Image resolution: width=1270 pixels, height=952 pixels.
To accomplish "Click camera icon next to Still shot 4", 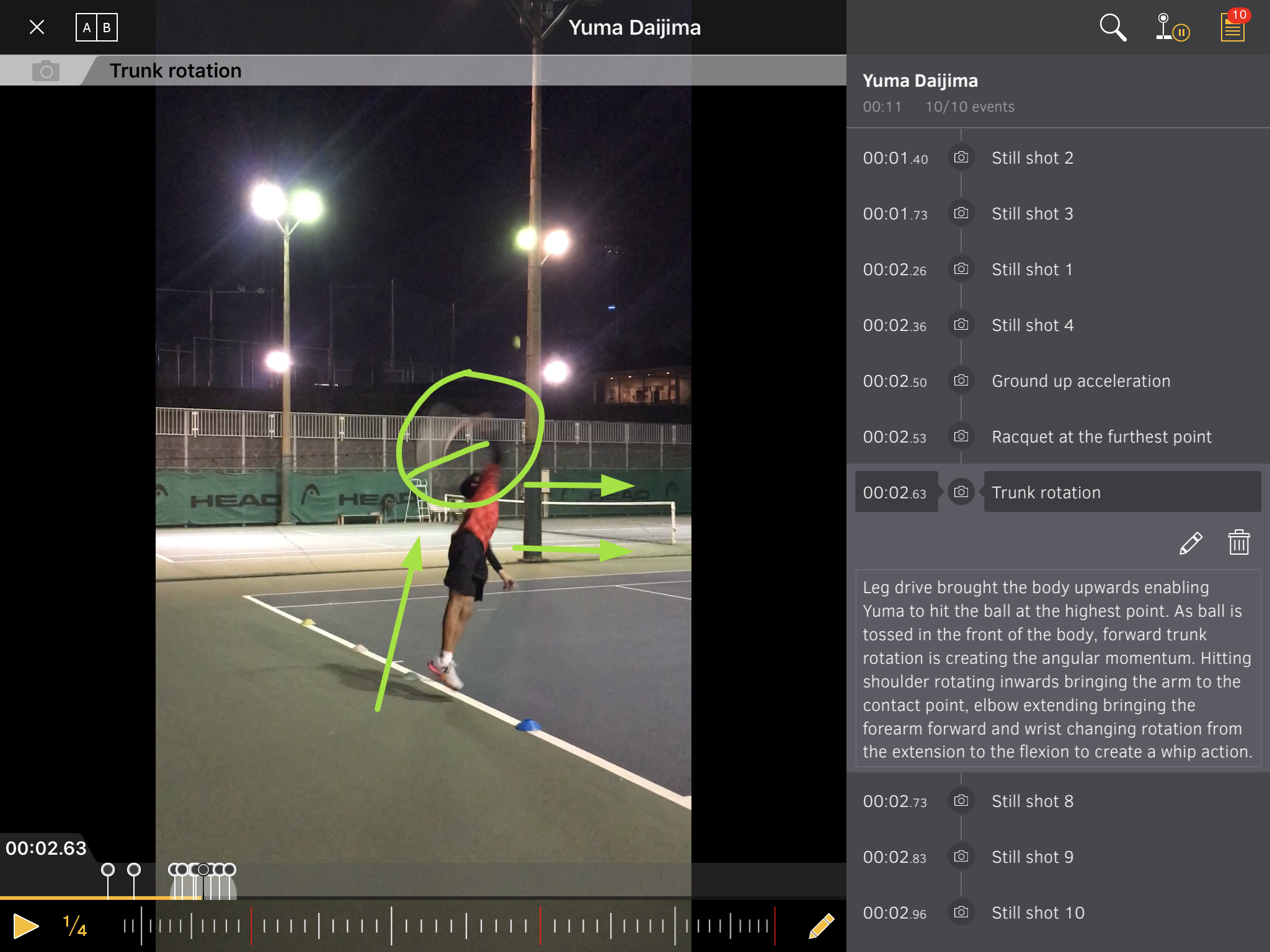I will click(961, 325).
